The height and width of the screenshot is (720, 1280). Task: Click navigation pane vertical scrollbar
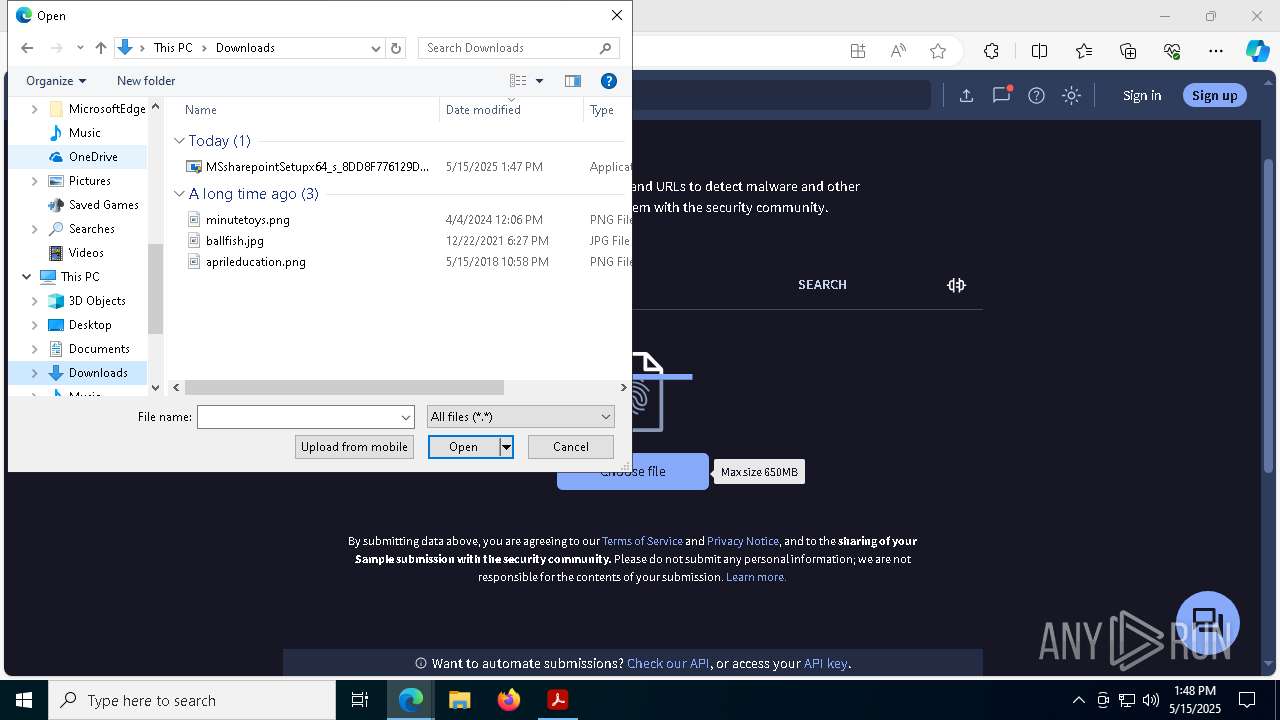tap(155, 289)
